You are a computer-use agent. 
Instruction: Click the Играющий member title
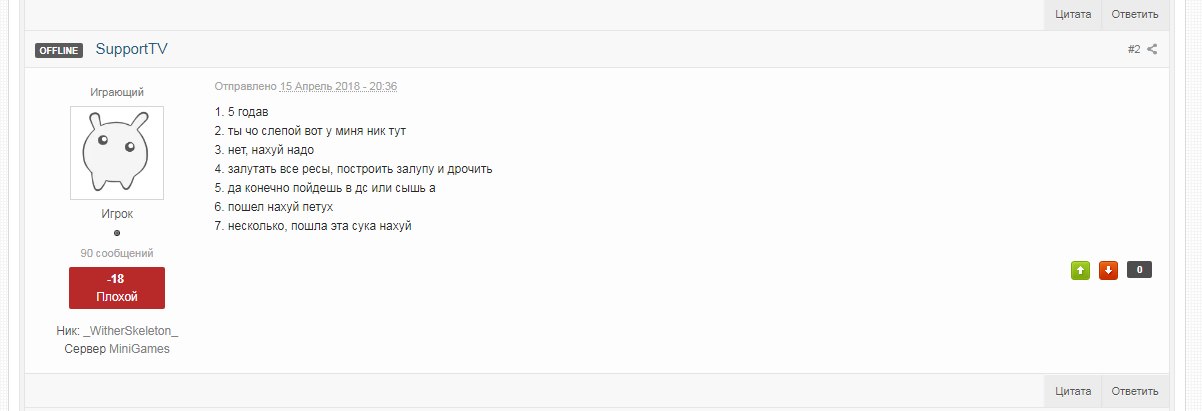[x=117, y=92]
